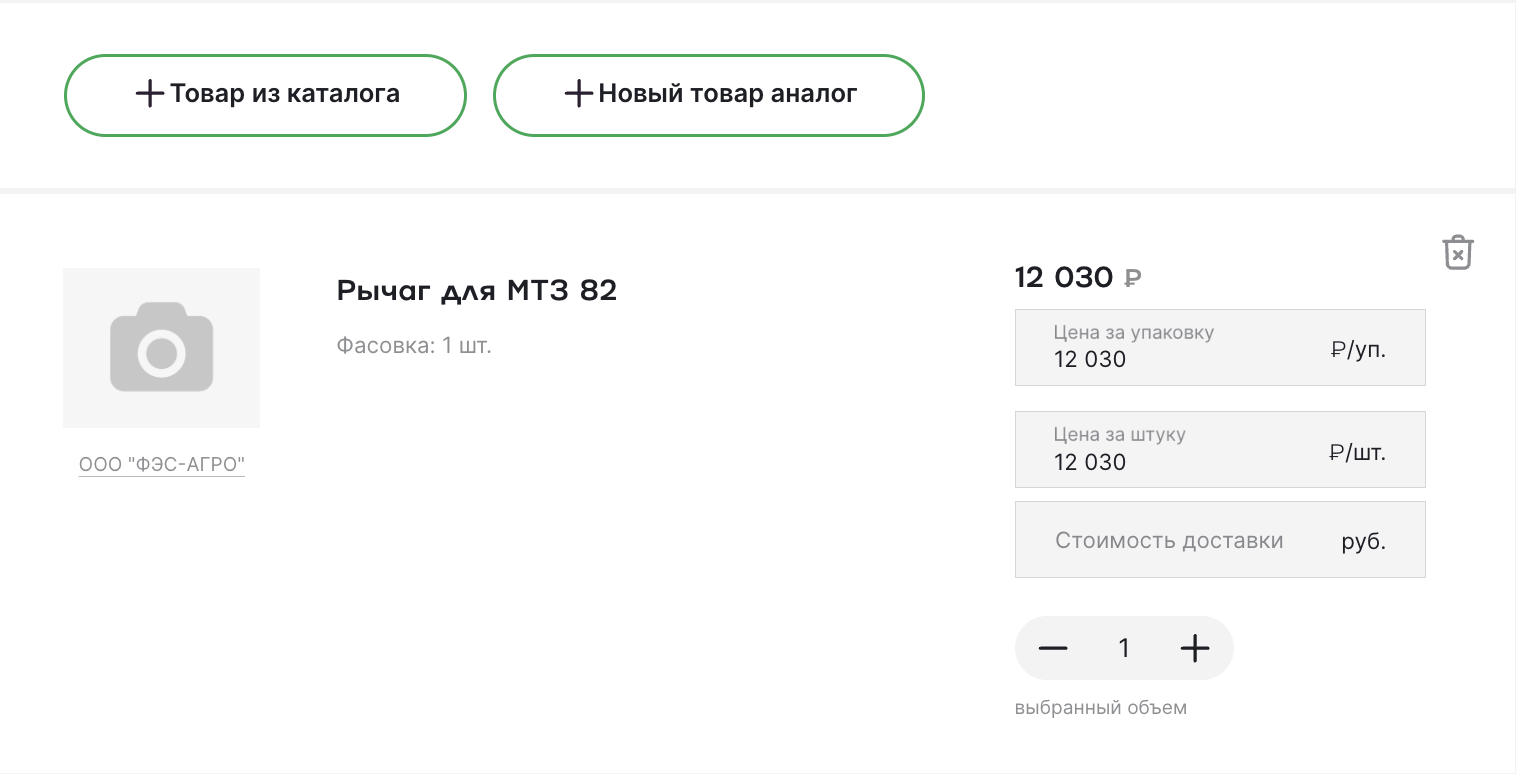This screenshot has width=1516, height=774.
Task: Click the Стоимость доставки input field
Action: 1220,539
